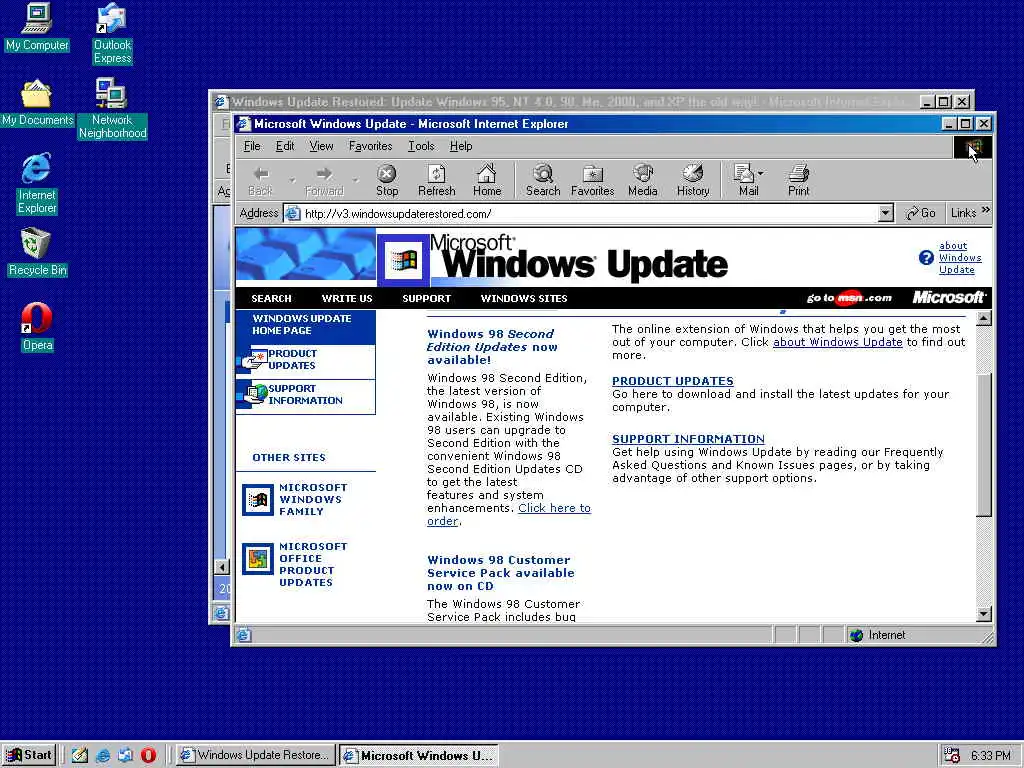Screen dimensions: 1024x768
Task: Click the Microsoft Windows Family icon
Action: (x=258, y=500)
